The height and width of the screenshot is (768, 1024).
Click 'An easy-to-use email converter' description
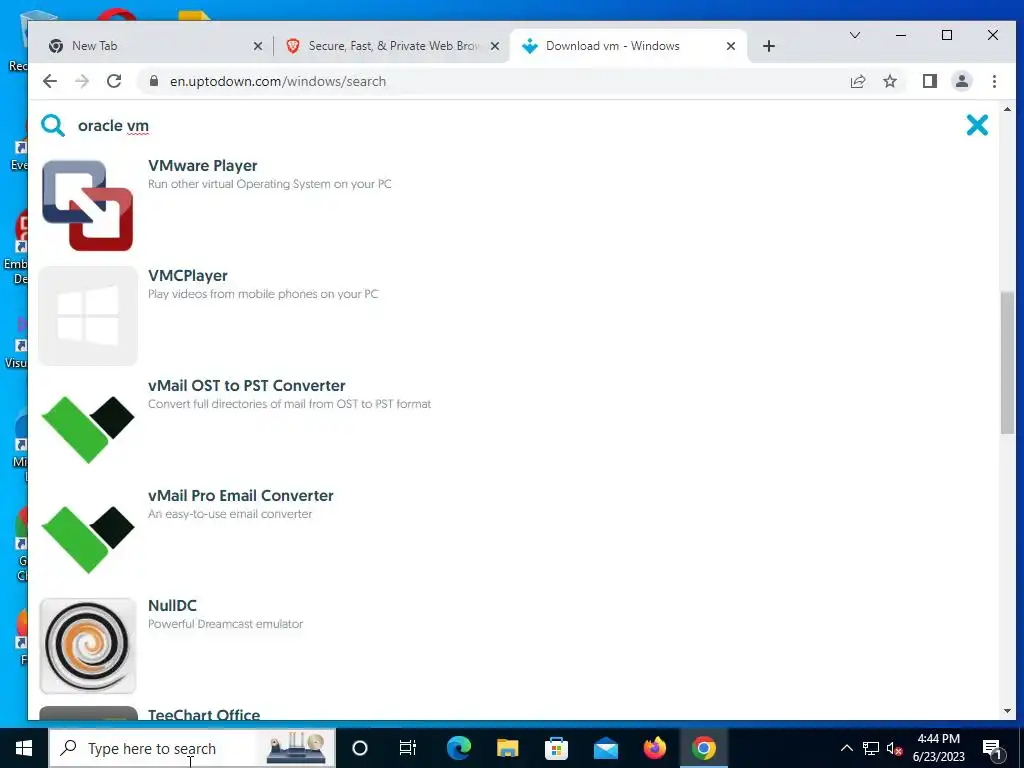pos(230,514)
